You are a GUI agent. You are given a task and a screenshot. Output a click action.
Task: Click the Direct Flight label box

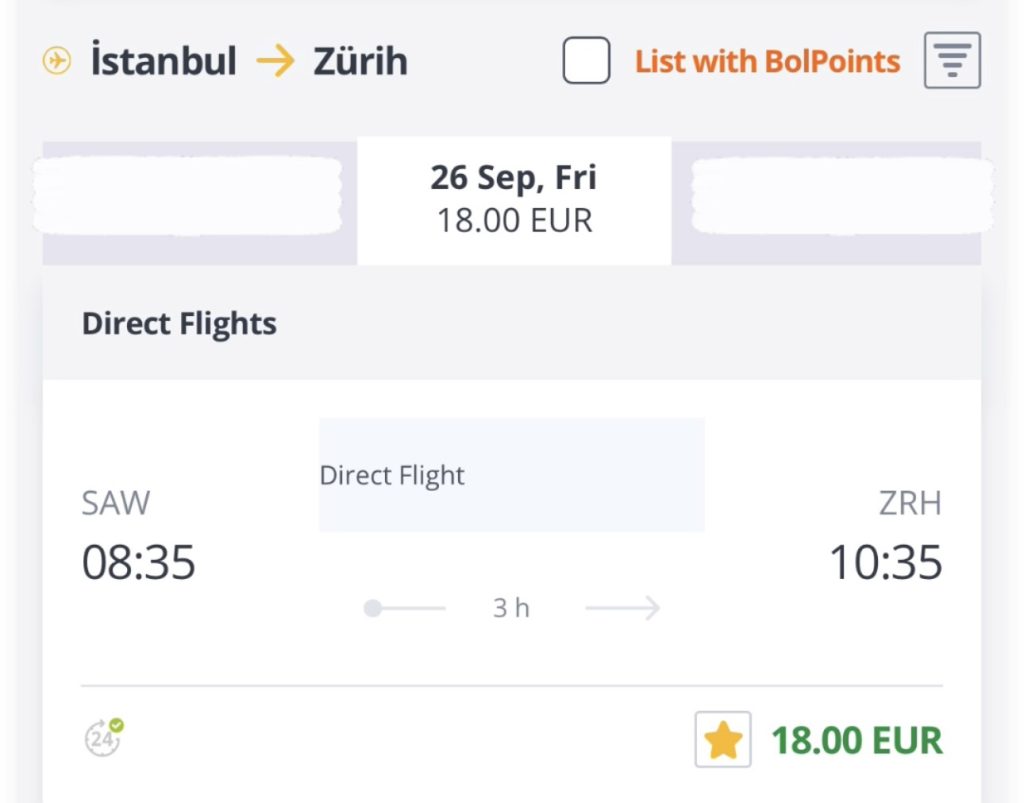point(511,475)
